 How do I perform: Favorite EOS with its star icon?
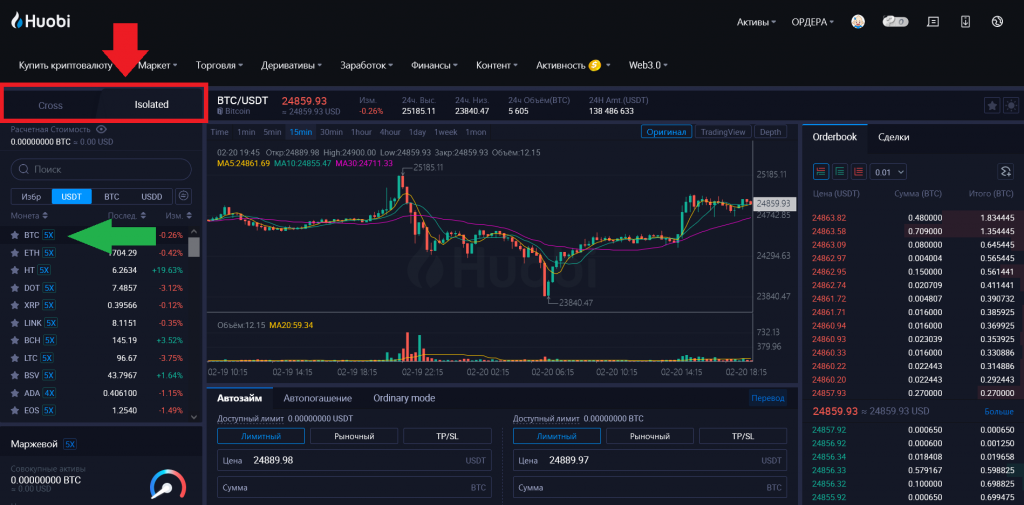(x=14, y=411)
